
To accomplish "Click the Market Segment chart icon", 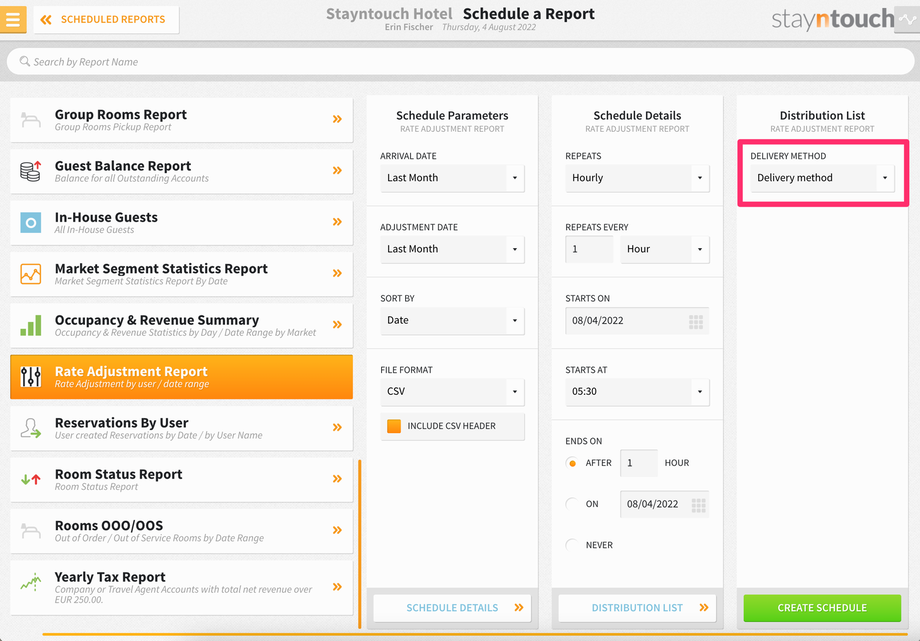I will (31, 274).
